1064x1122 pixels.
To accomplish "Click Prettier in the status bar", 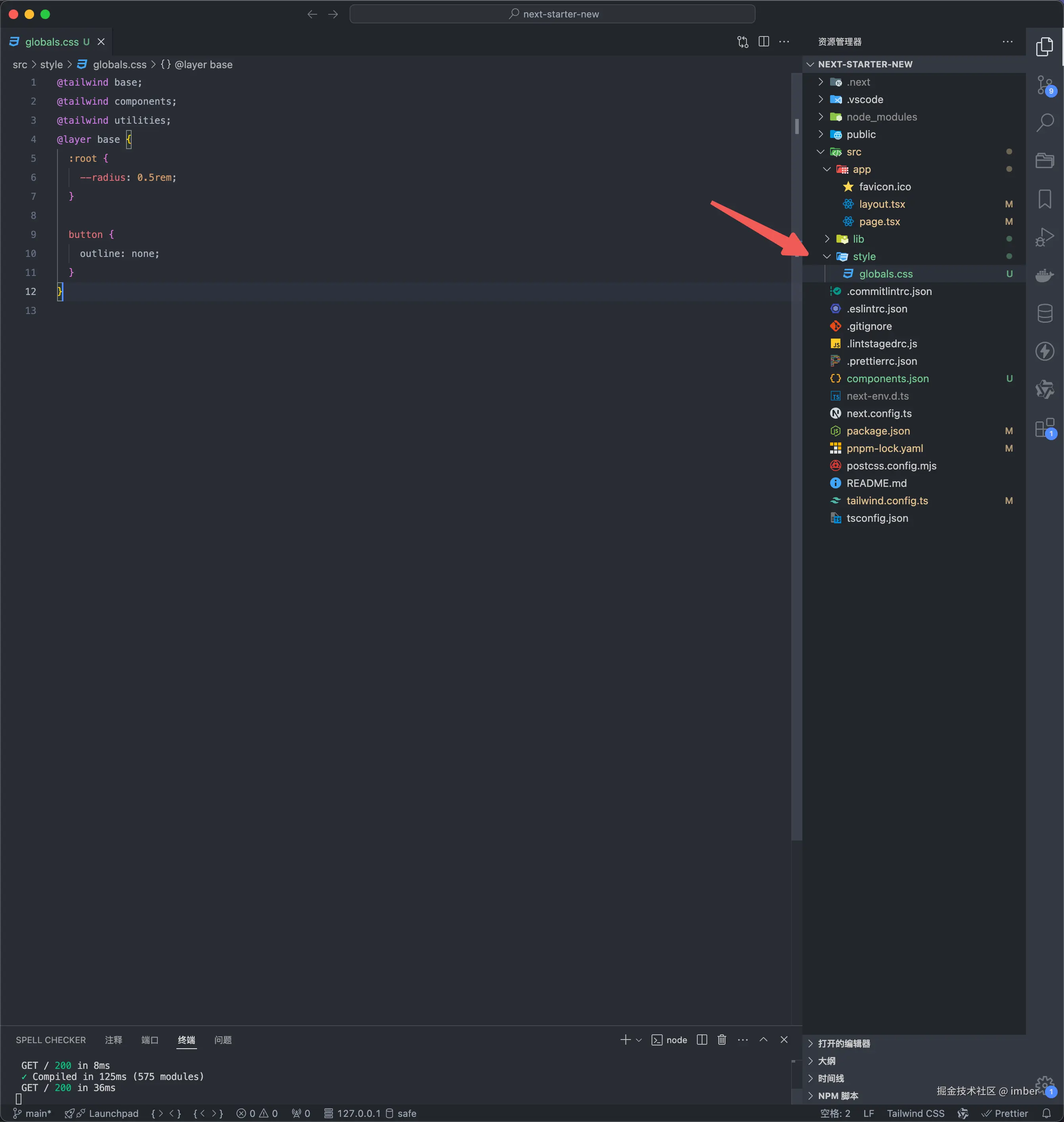I will (1005, 1114).
